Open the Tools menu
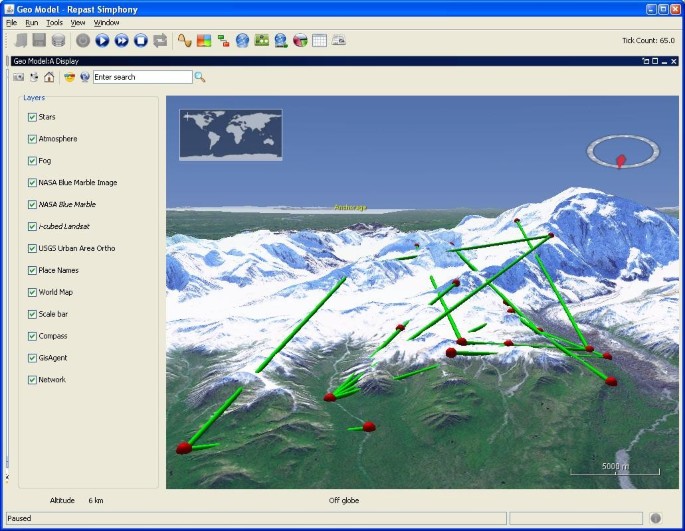Viewport: 685px width, 531px height. click(54, 22)
